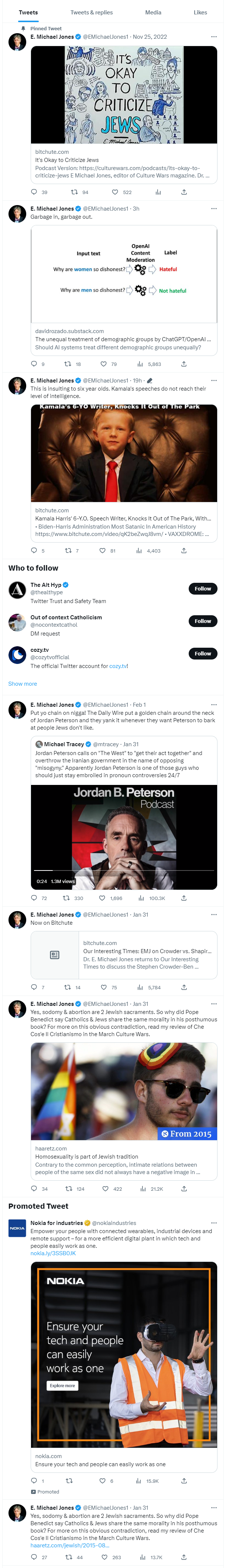226x1568 pixels.
Task: Share the pinned tweet
Action: point(184,192)
